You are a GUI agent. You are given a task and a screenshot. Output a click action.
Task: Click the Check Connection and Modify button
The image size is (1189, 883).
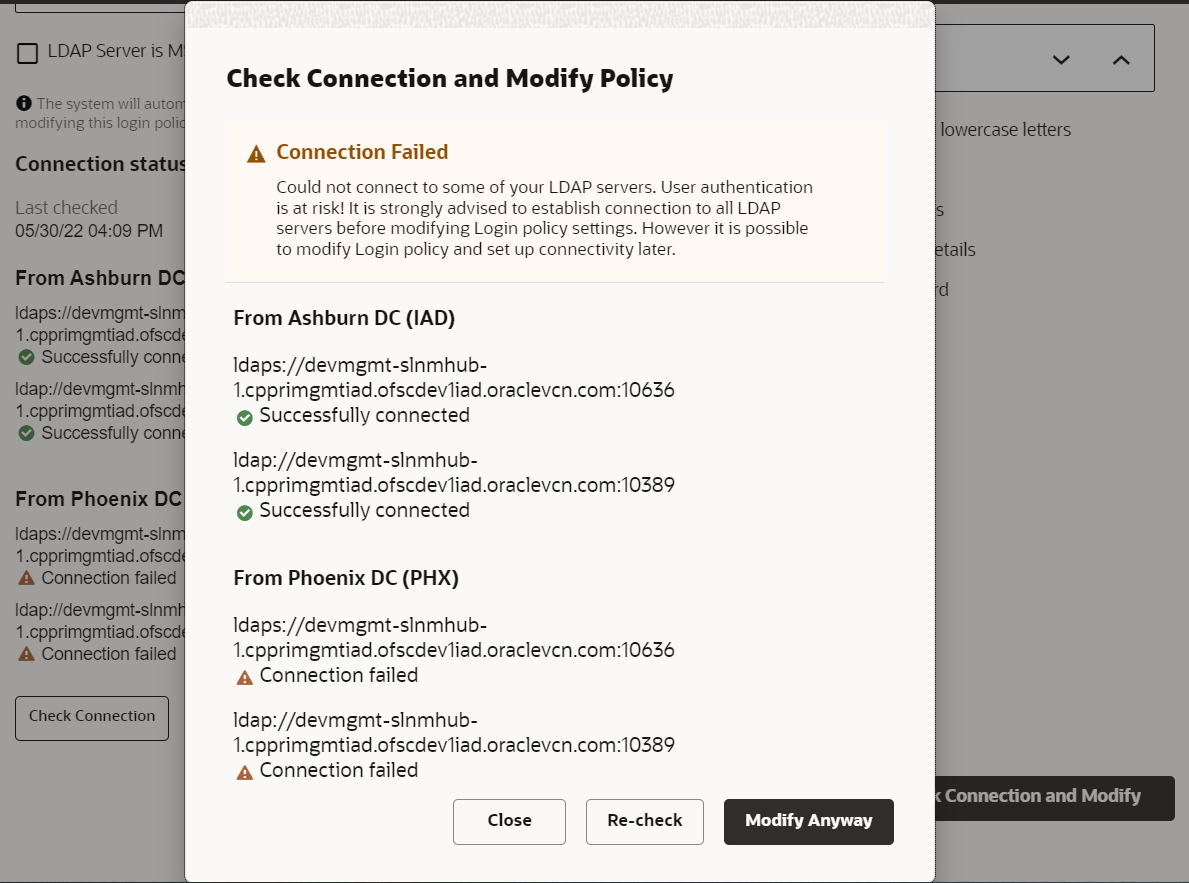click(x=1050, y=797)
